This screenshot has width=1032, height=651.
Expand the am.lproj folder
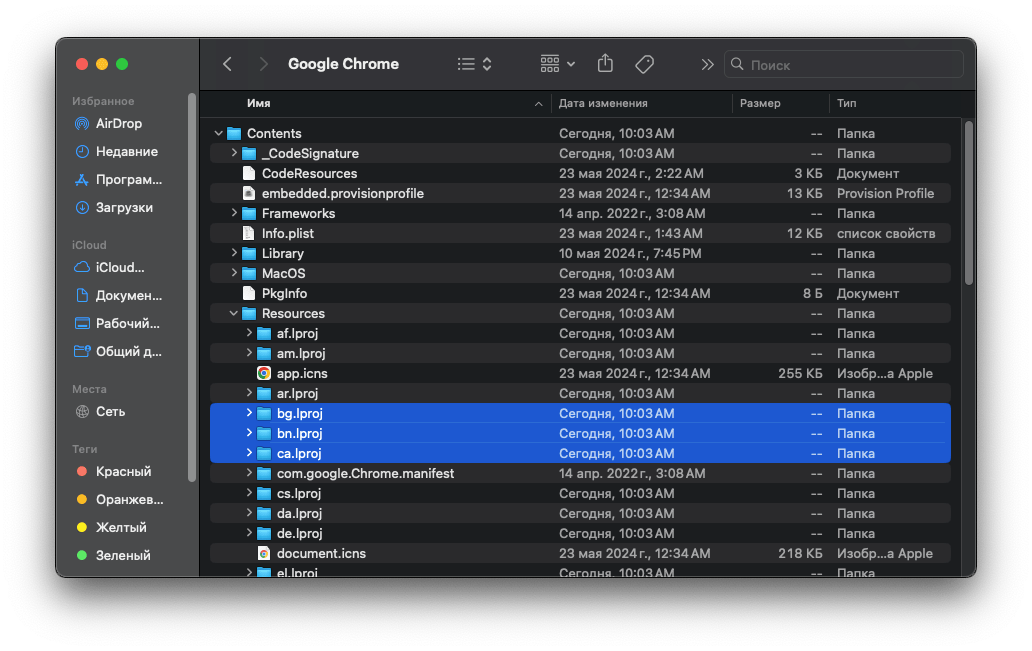pos(249,353)
